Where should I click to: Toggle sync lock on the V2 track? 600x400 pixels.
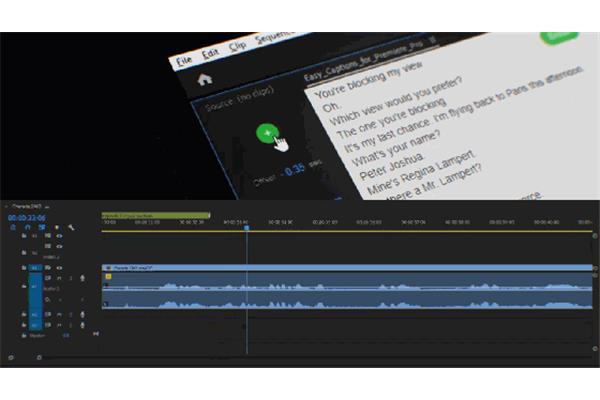(x=47, y=247)
